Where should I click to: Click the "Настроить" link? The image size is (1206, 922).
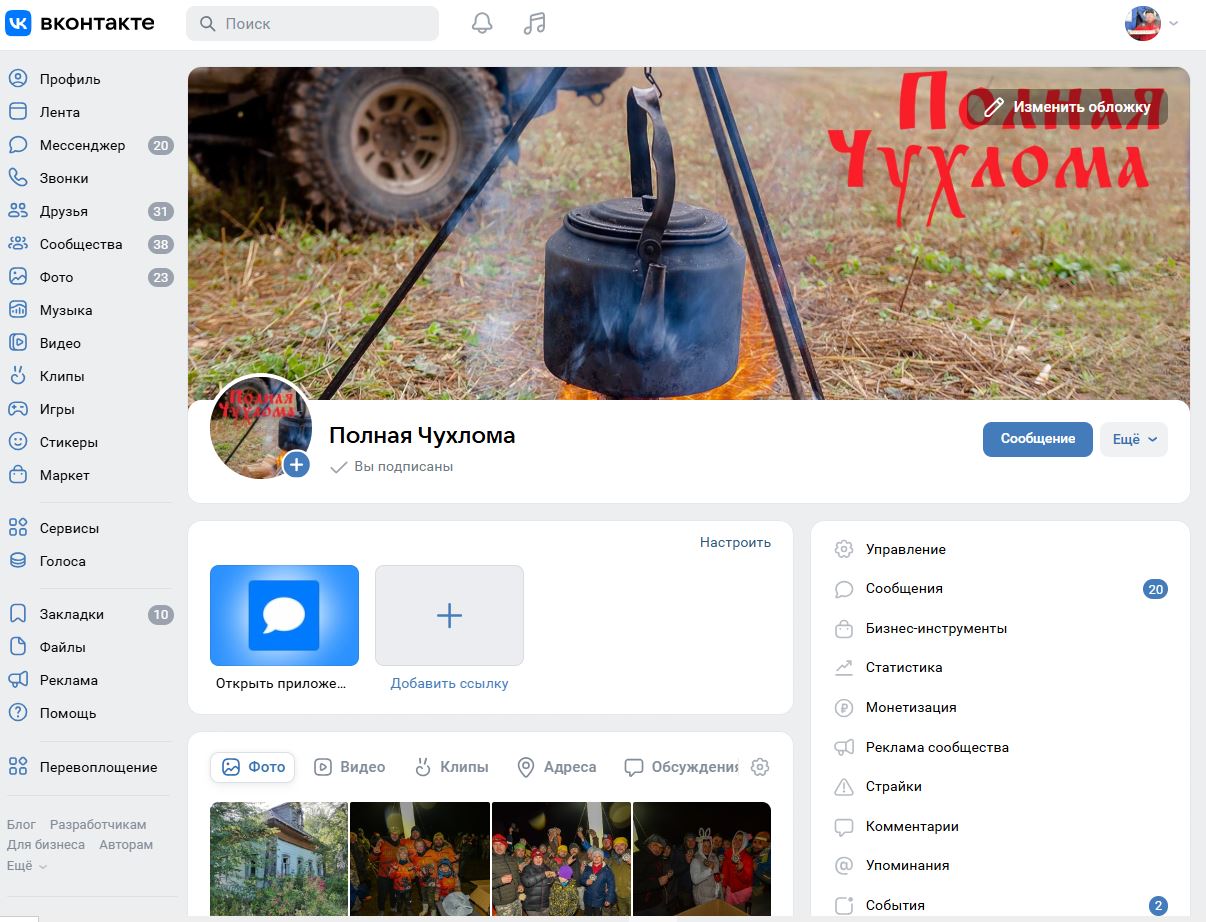(x=735, y=542)
